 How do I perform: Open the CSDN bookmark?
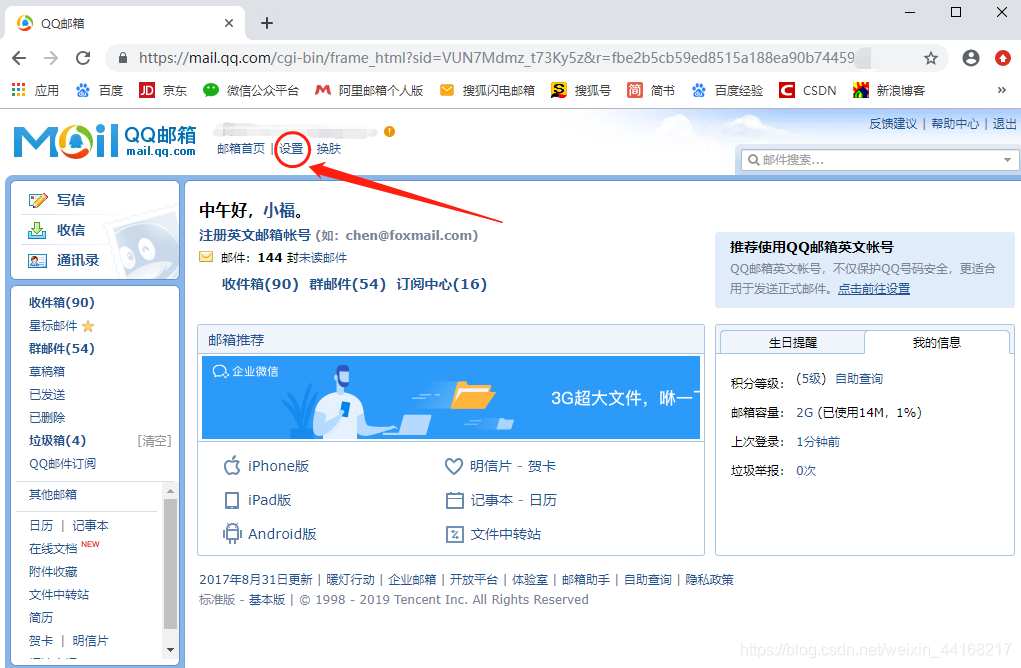[807, 90]
